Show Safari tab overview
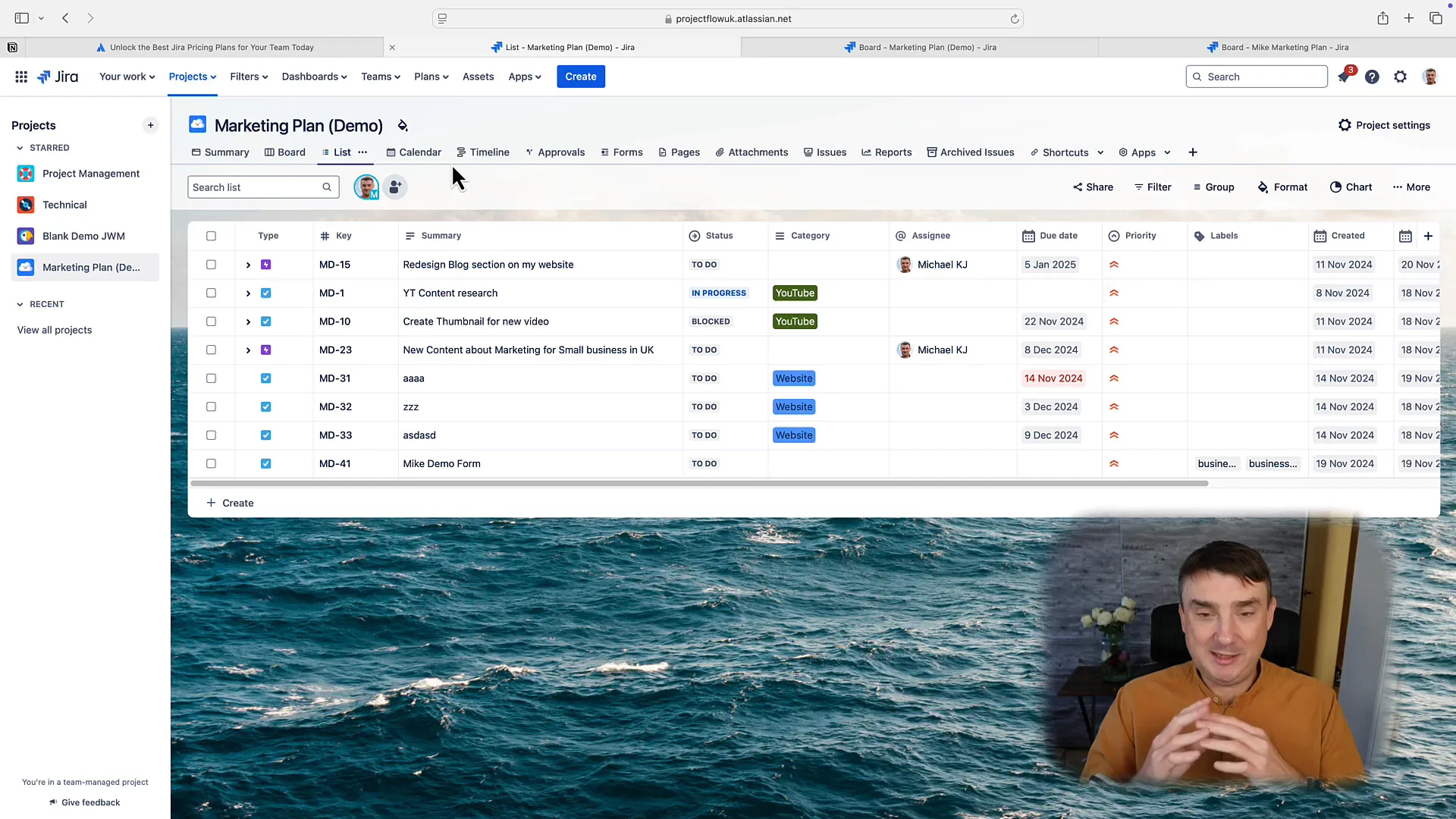The image size is (1456, 819). click(x=1436, y=18)
